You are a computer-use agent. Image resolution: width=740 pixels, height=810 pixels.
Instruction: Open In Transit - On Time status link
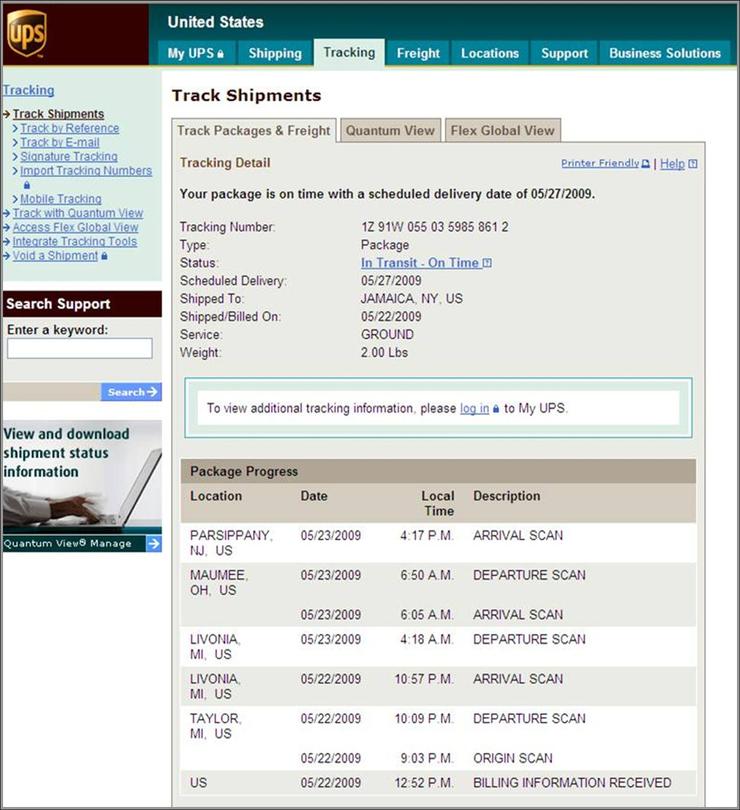pos(420,263)
